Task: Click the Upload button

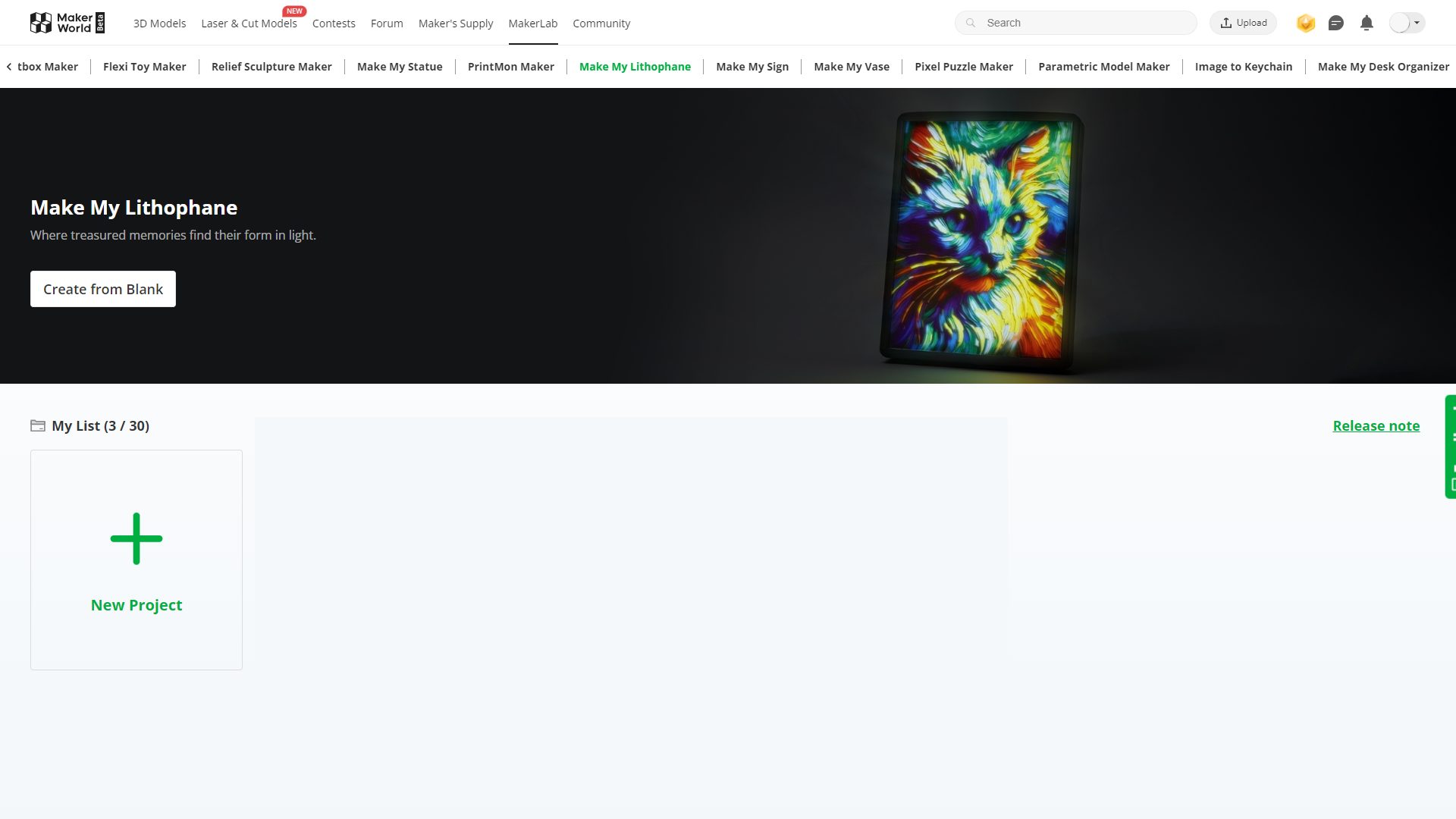Action: tap(1244, 23)
